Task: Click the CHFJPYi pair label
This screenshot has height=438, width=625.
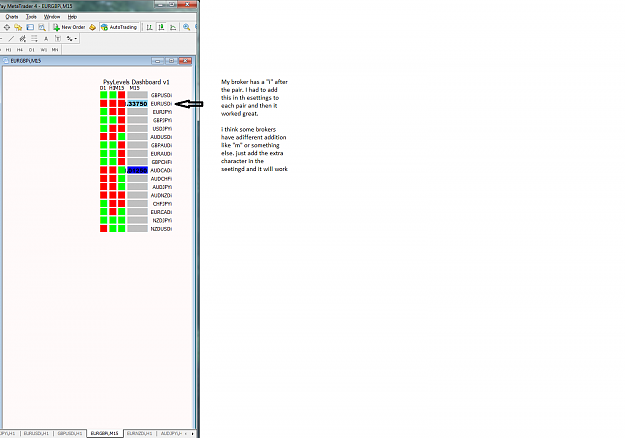Action: (x=162, y=204)
